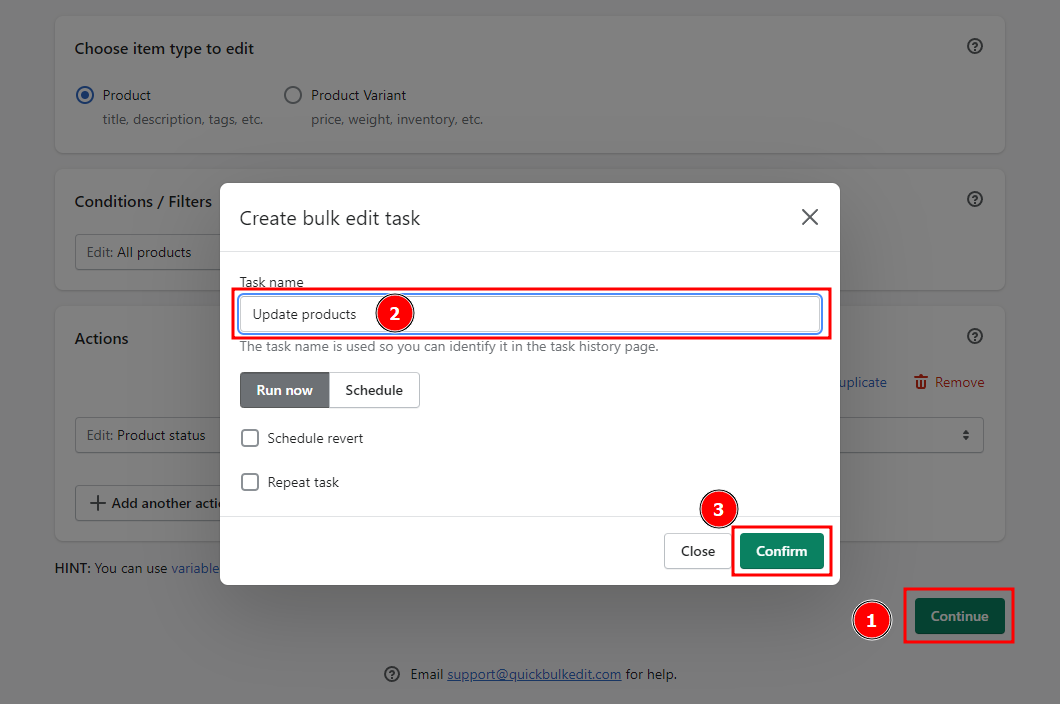
Task: Tick the Repeat task checkbox
Action: coord(250,482)
